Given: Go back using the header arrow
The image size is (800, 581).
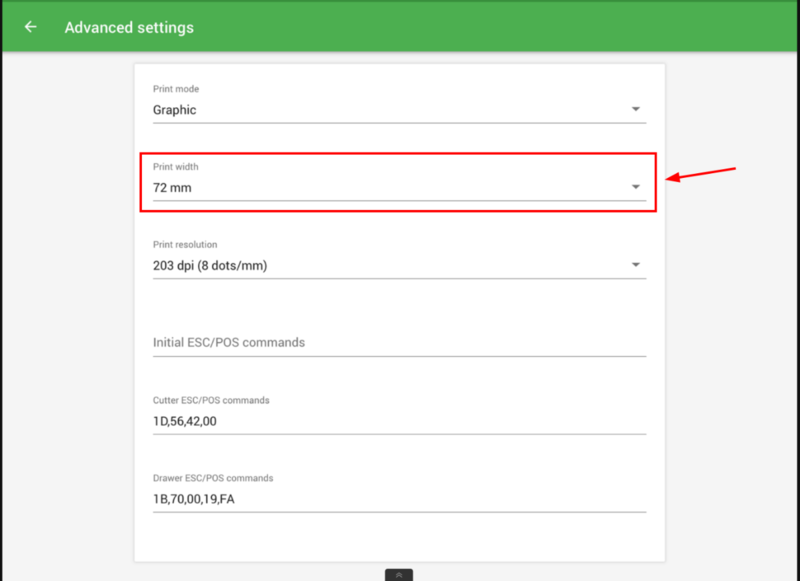Looking at the screenshot, I should pos(30,27).
